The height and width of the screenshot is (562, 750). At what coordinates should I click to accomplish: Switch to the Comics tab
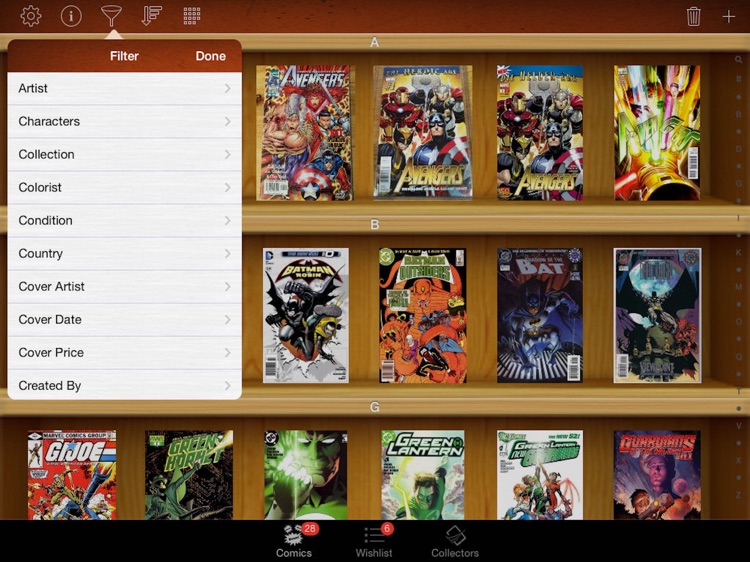click(294, 541)
